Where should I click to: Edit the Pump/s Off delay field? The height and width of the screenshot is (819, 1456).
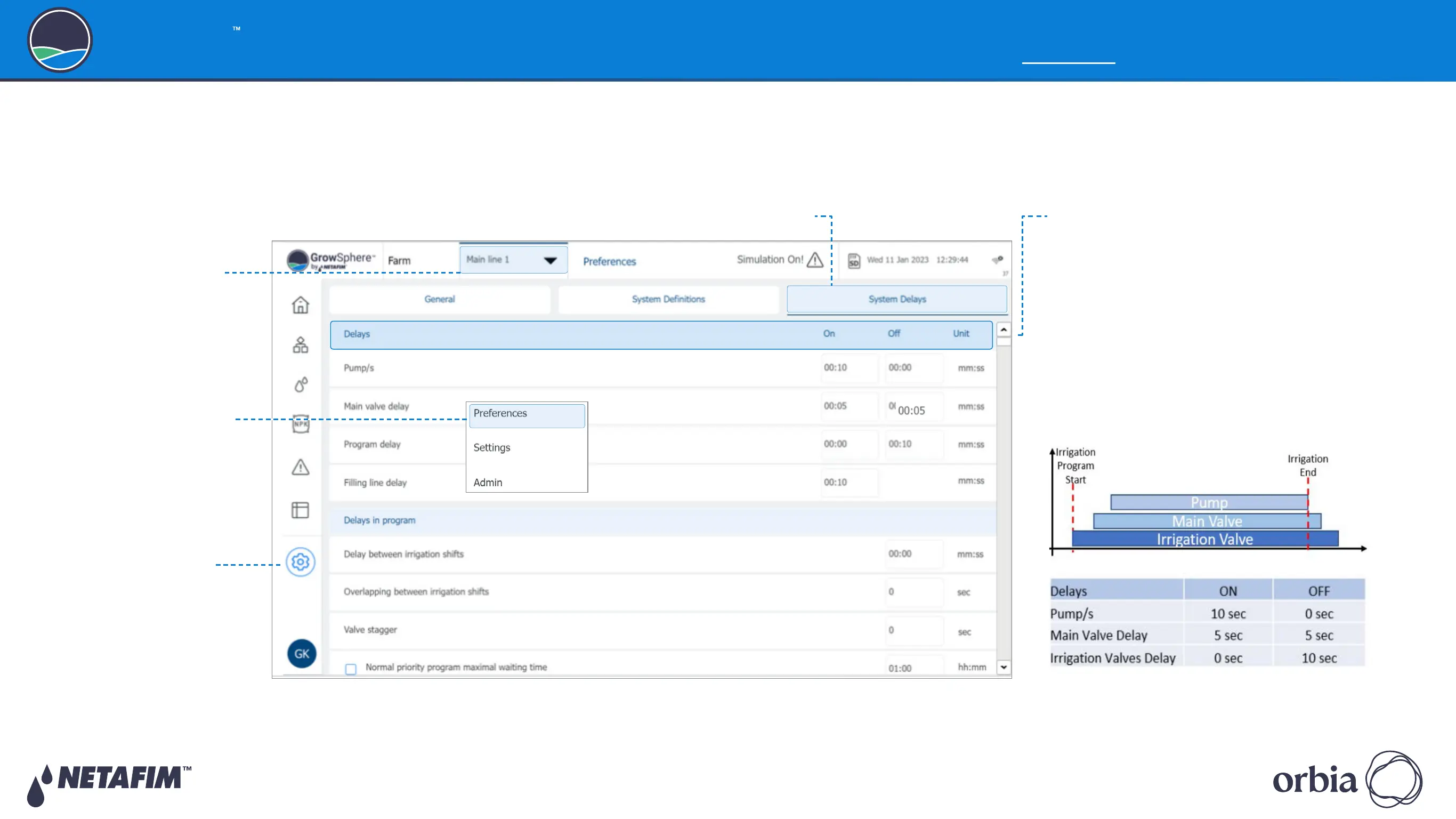[914, 368]
